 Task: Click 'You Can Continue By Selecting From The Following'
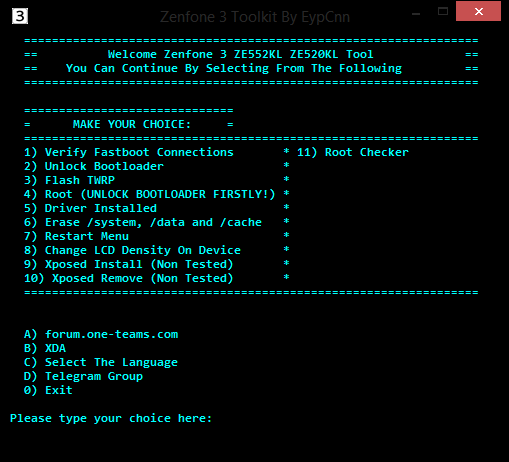(234, 69)
